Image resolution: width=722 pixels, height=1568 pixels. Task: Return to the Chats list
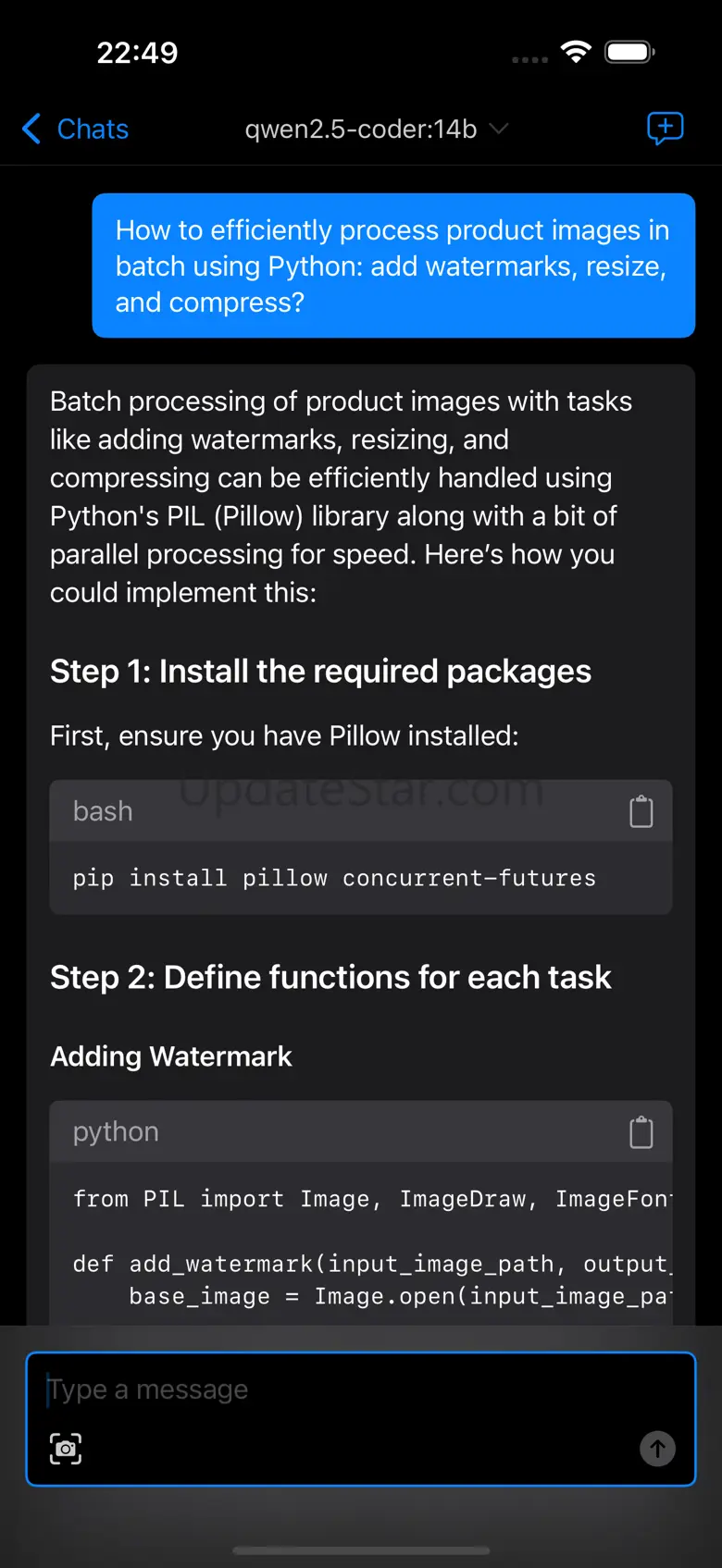pyautogui.click(x=93, y=129)
